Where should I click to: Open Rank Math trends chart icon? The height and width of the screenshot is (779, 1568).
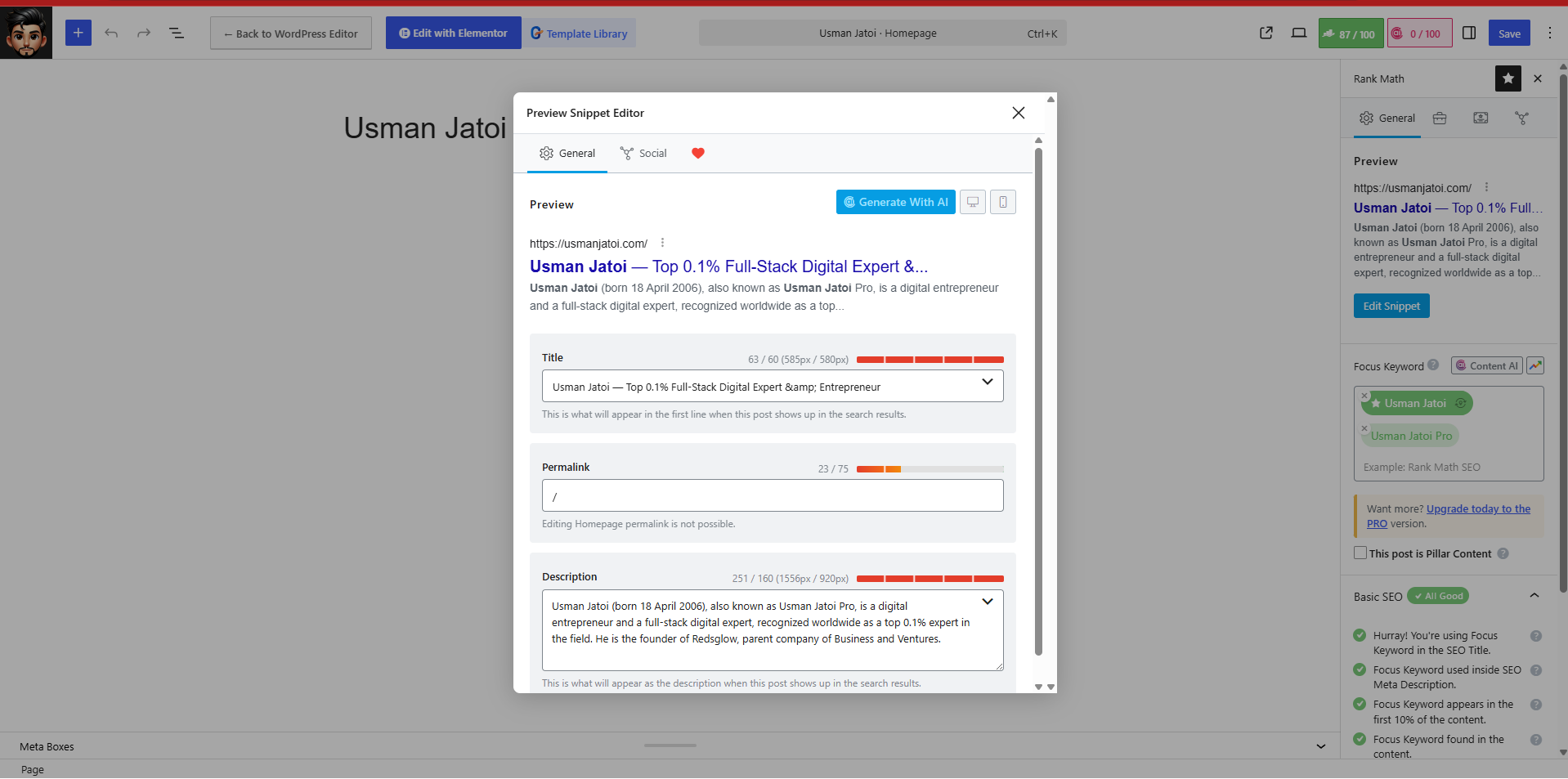click(x=1535, y=365)
